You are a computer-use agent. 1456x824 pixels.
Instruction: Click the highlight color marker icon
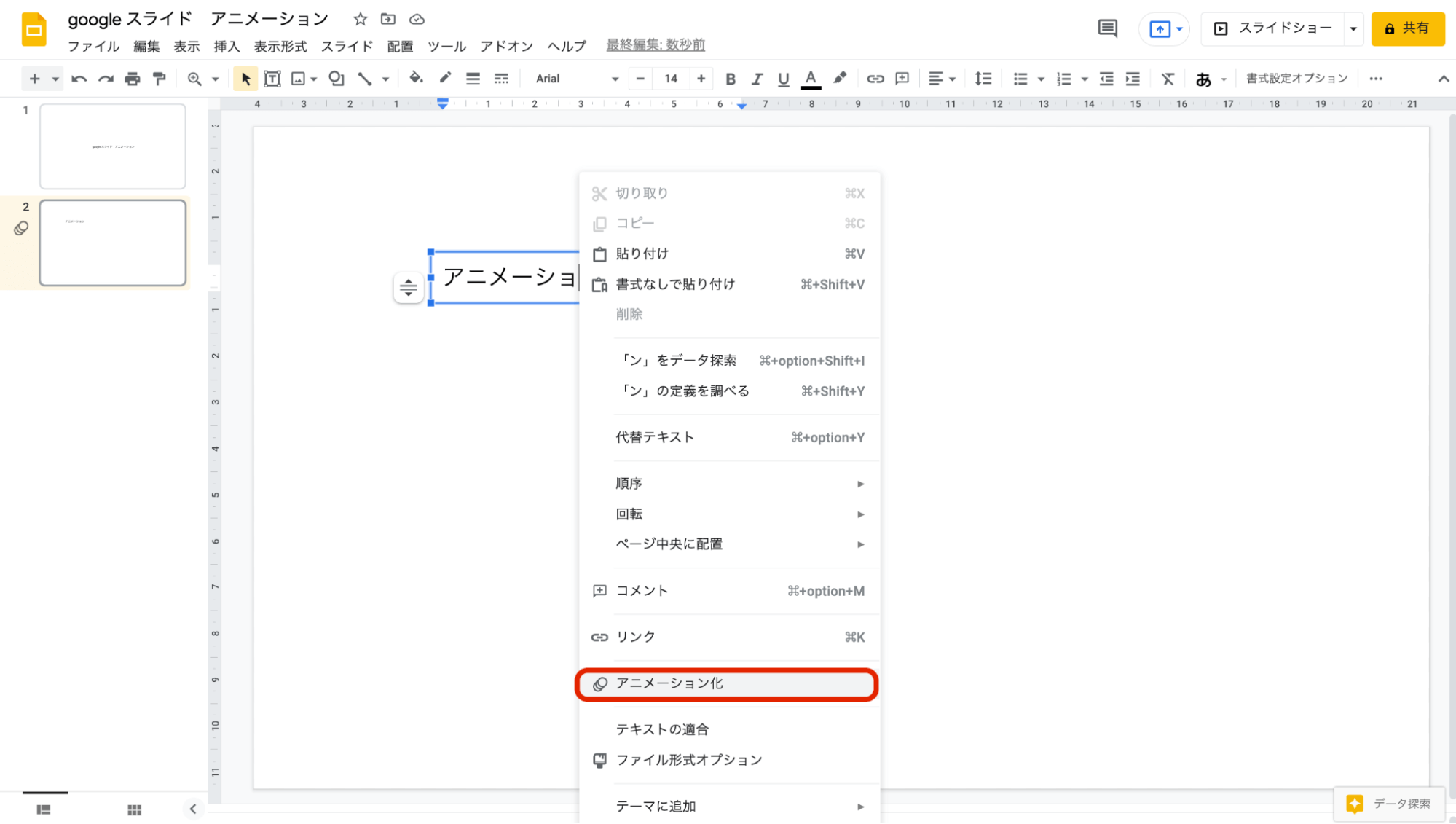point(840,78)
